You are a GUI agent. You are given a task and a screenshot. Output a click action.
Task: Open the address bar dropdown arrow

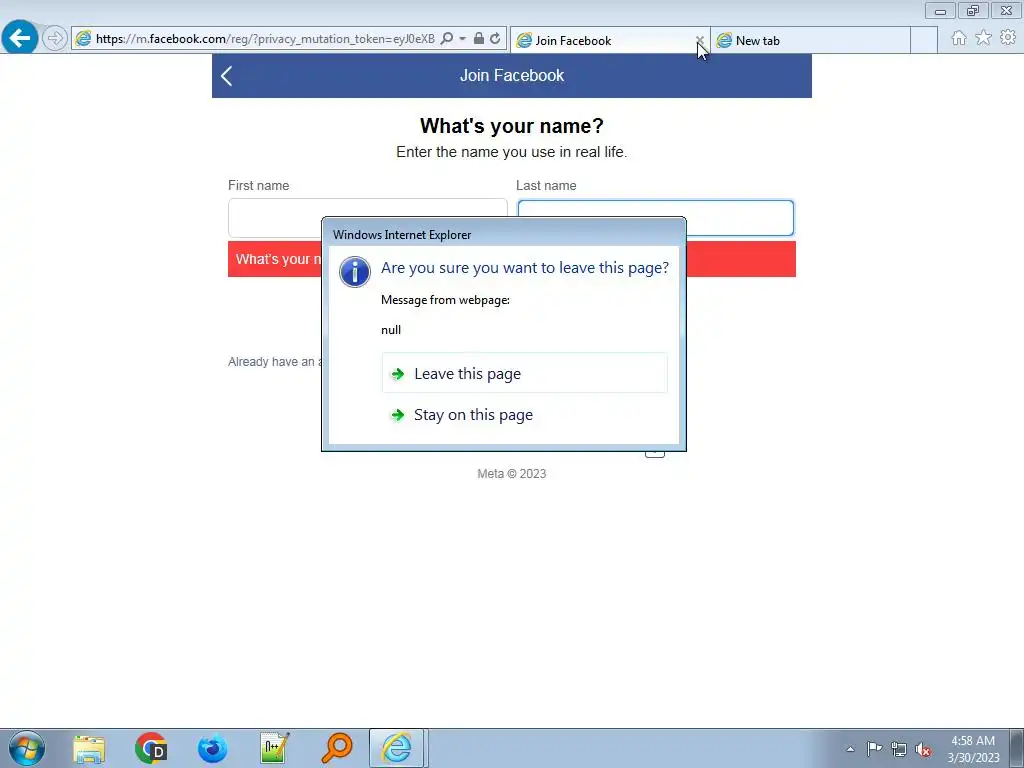pos(462,39)
